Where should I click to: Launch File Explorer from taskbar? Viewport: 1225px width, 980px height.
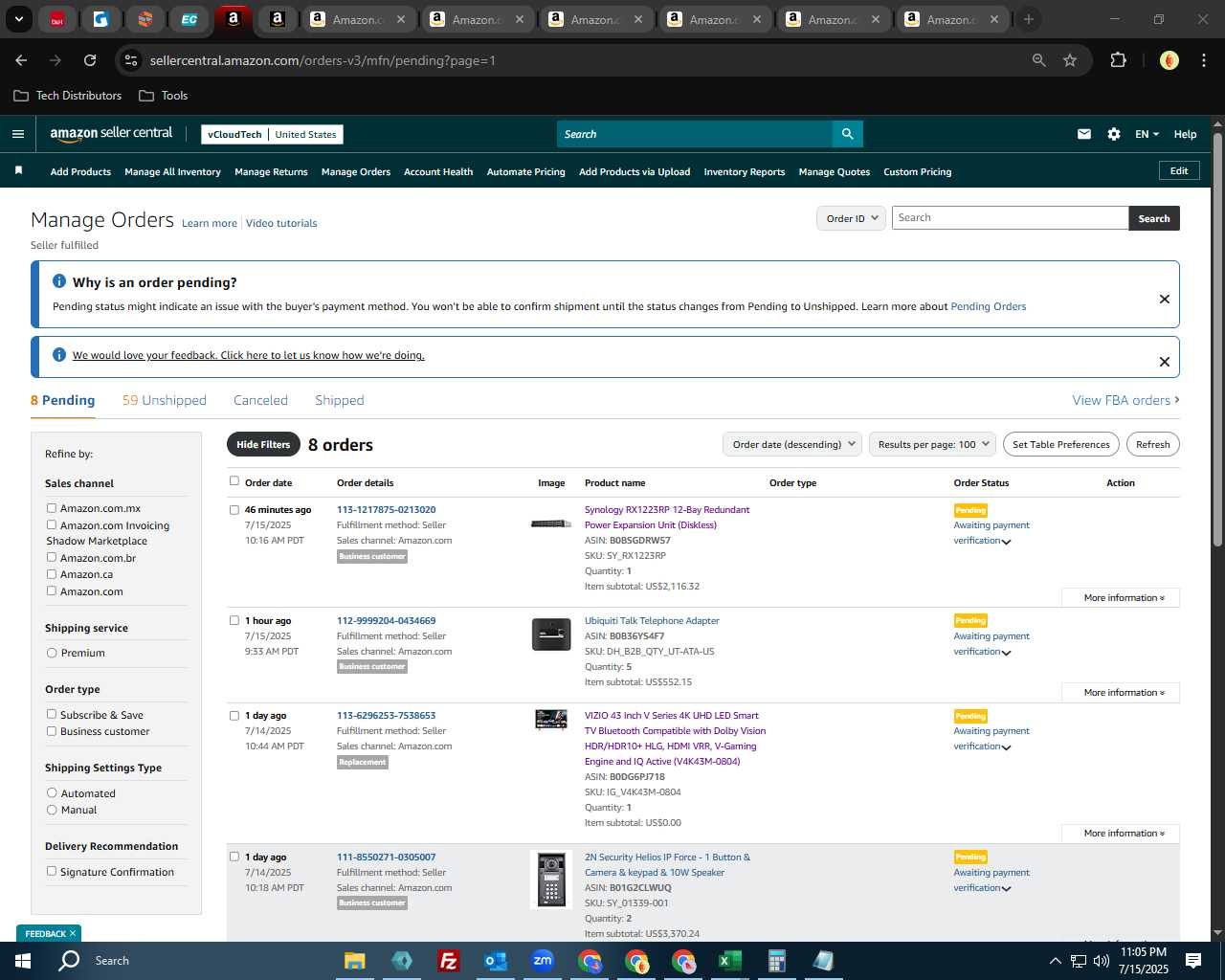pyautogui.click(x=355, y=961)
